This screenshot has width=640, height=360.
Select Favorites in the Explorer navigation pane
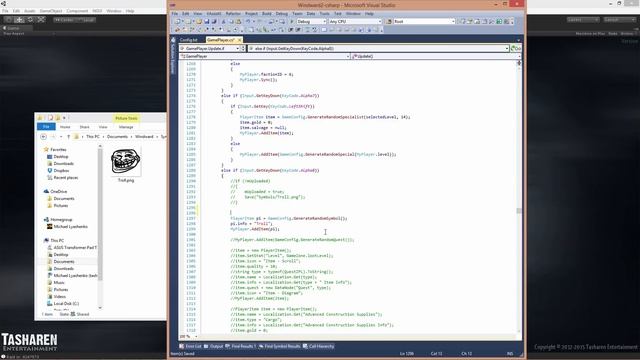[55, 149]
